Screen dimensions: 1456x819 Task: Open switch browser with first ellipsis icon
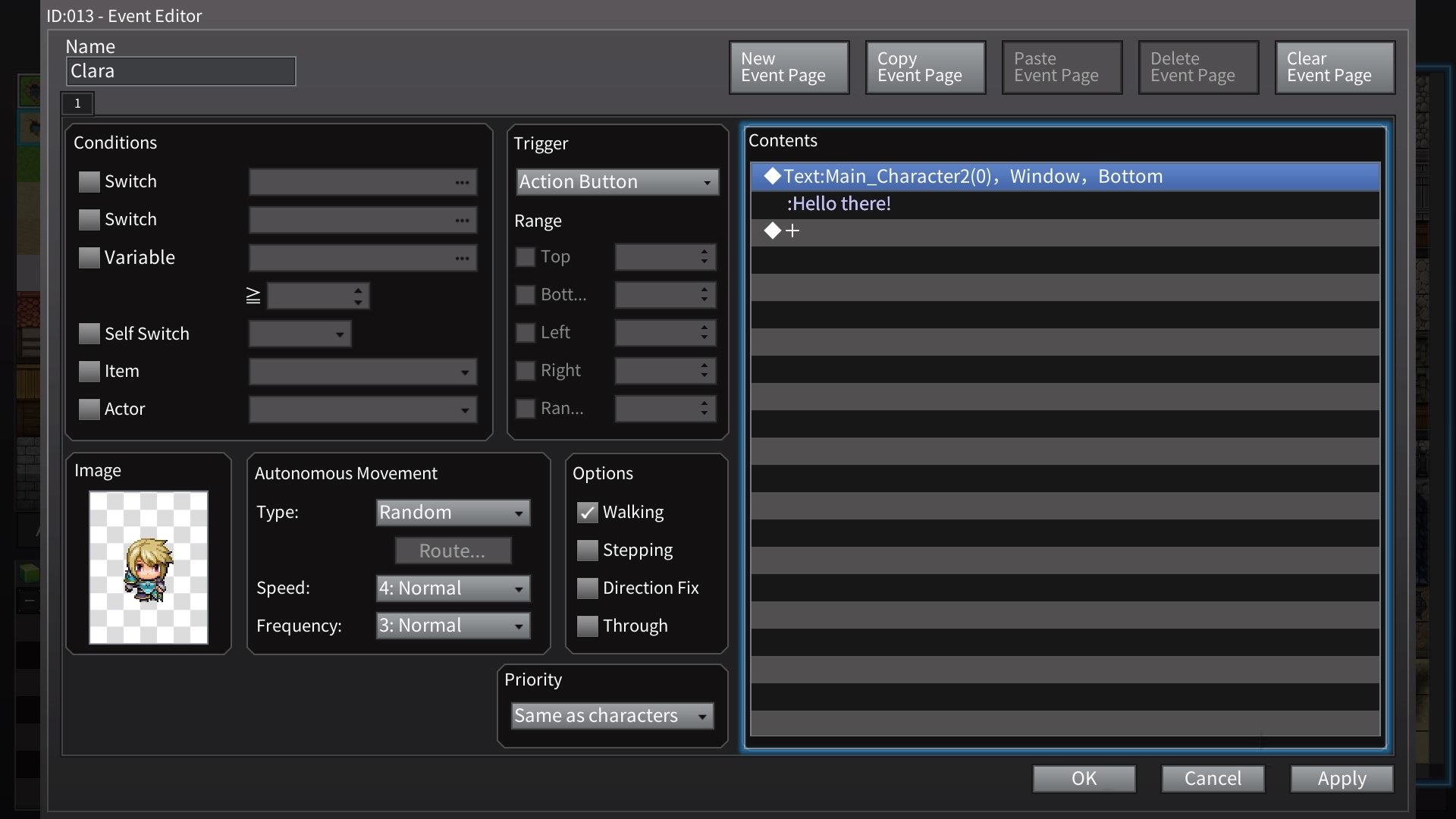(x=463, y=181)
